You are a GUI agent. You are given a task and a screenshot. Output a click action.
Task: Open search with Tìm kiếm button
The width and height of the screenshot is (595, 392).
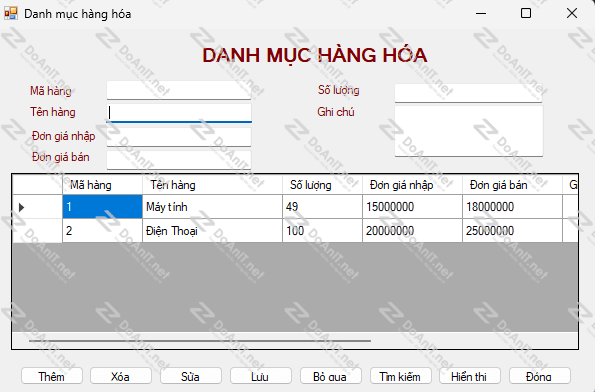tap(401, 376)
